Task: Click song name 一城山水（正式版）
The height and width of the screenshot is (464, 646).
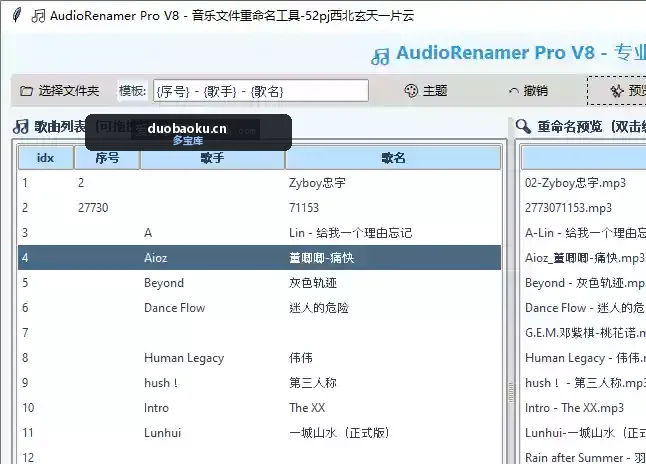Action: (339, 433)
